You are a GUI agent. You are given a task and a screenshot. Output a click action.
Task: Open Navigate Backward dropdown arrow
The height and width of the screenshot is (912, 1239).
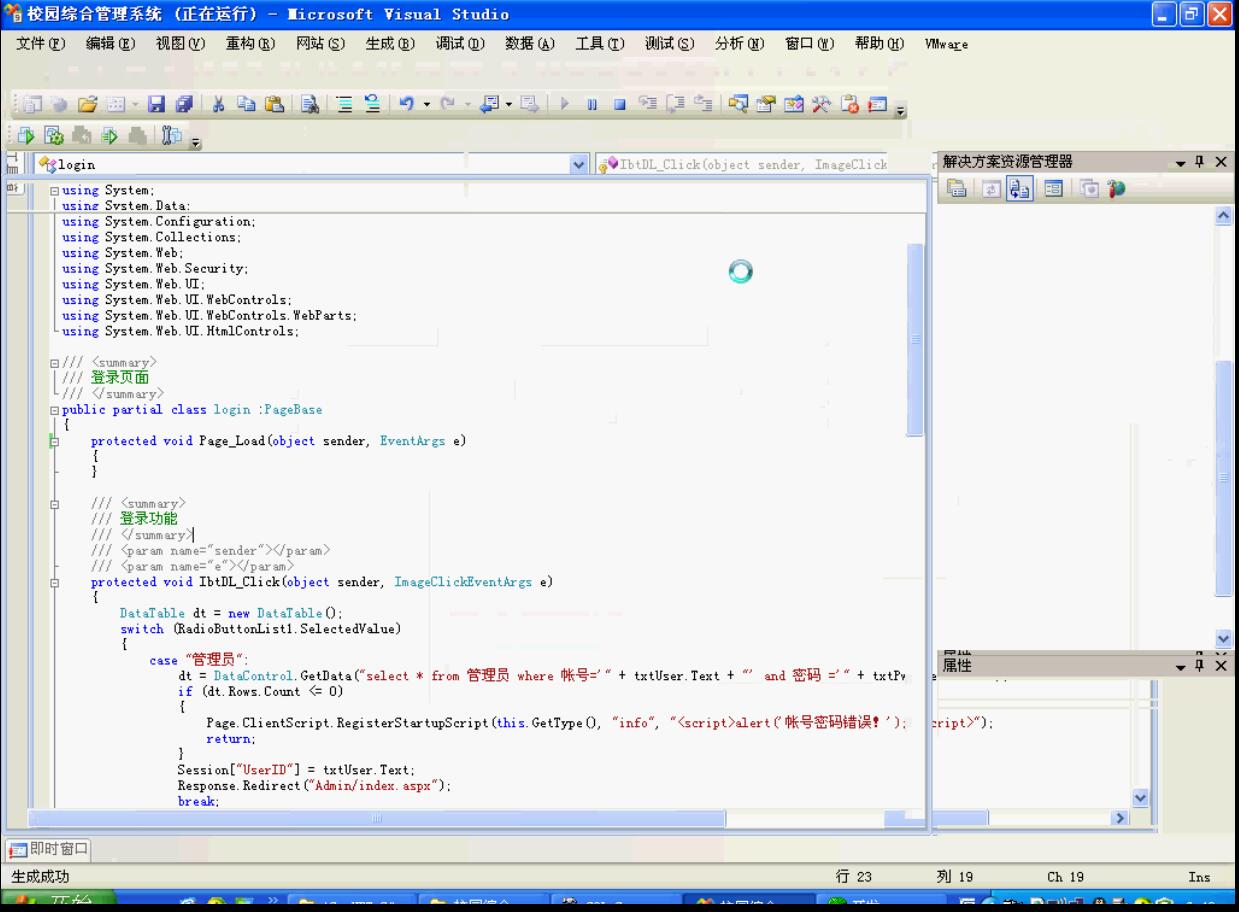coord(508,105)
